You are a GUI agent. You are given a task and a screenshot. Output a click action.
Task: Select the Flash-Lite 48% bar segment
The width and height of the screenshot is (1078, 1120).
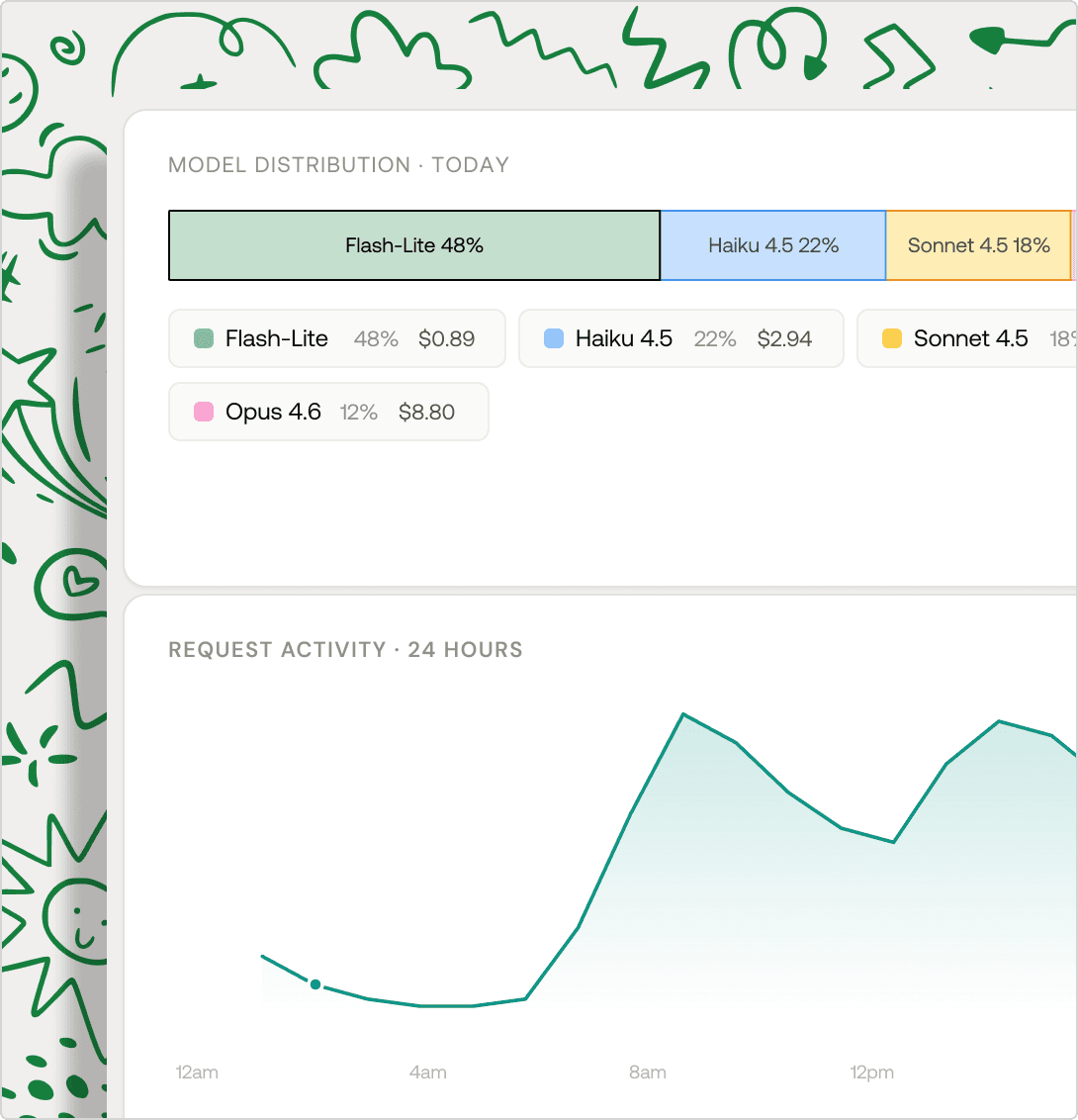coord(413,245)
